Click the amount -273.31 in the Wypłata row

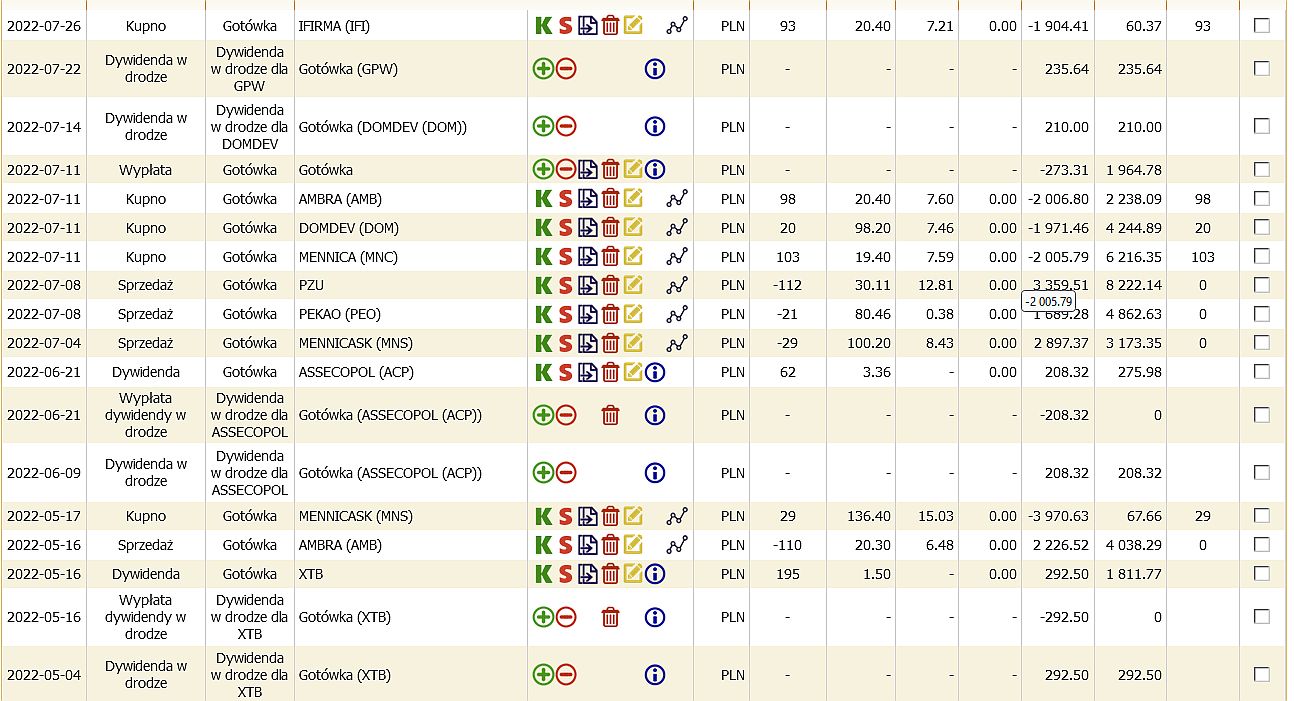[x=1065, y=170]
